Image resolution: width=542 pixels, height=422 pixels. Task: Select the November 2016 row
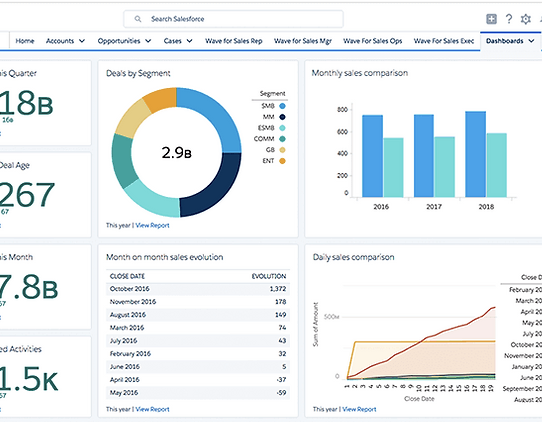click(198, 302)
